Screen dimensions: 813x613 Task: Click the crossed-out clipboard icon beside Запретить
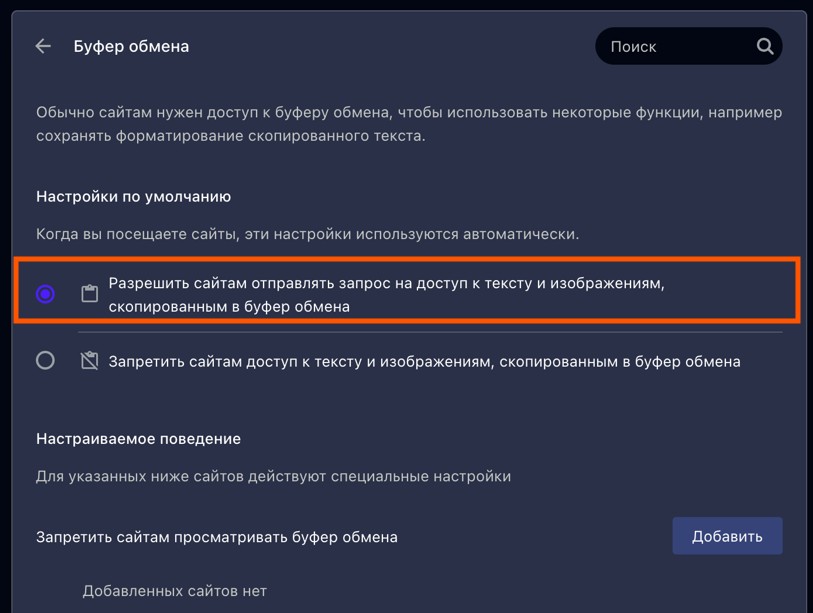(89, 361)
